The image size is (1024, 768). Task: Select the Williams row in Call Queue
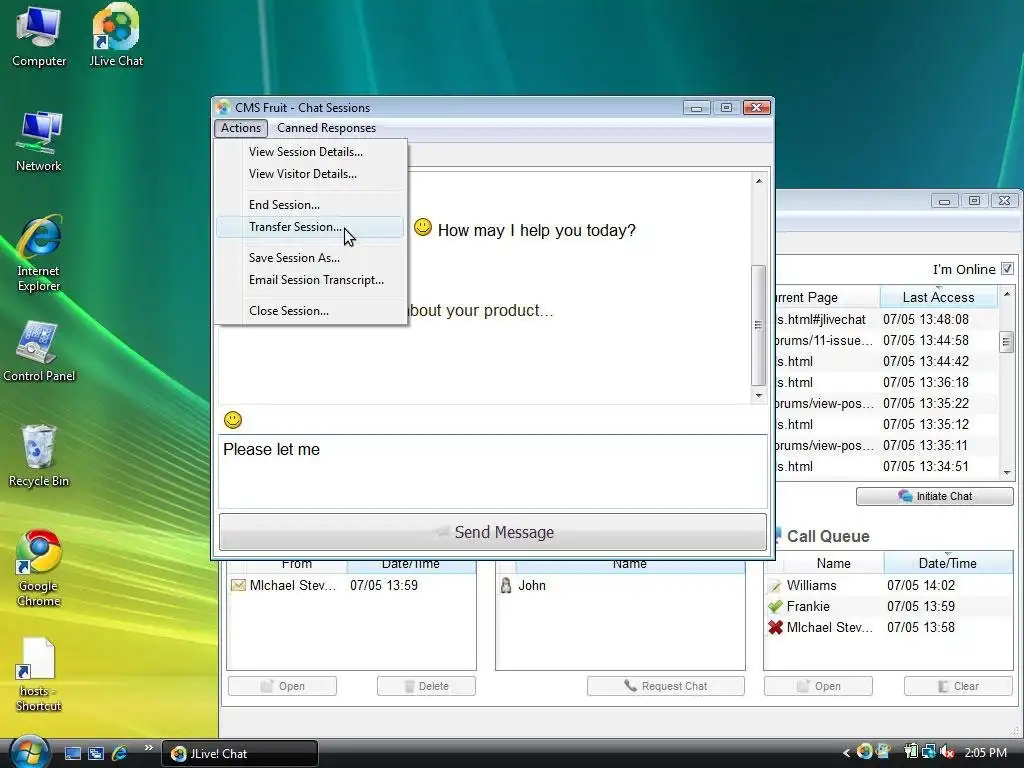point(888,585)
